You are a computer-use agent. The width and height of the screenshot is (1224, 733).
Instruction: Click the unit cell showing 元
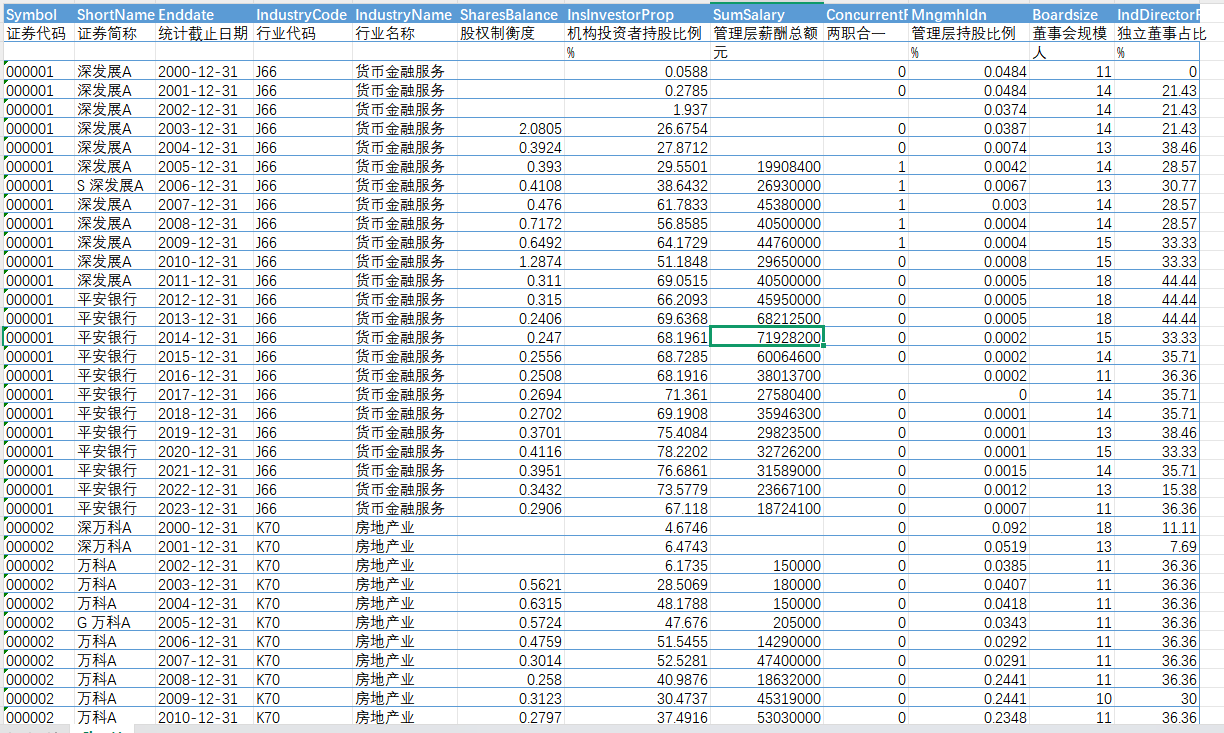click(767, 52)
